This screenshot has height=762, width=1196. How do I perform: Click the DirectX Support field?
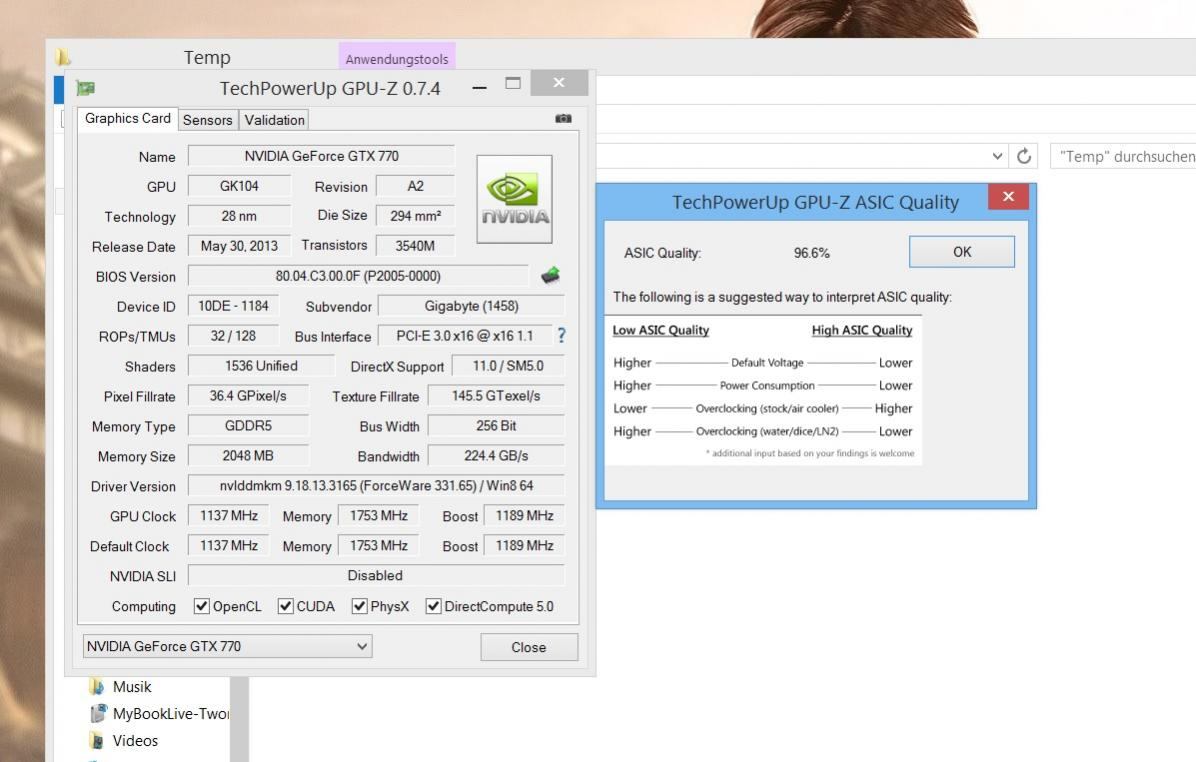(x=508, y=365)
